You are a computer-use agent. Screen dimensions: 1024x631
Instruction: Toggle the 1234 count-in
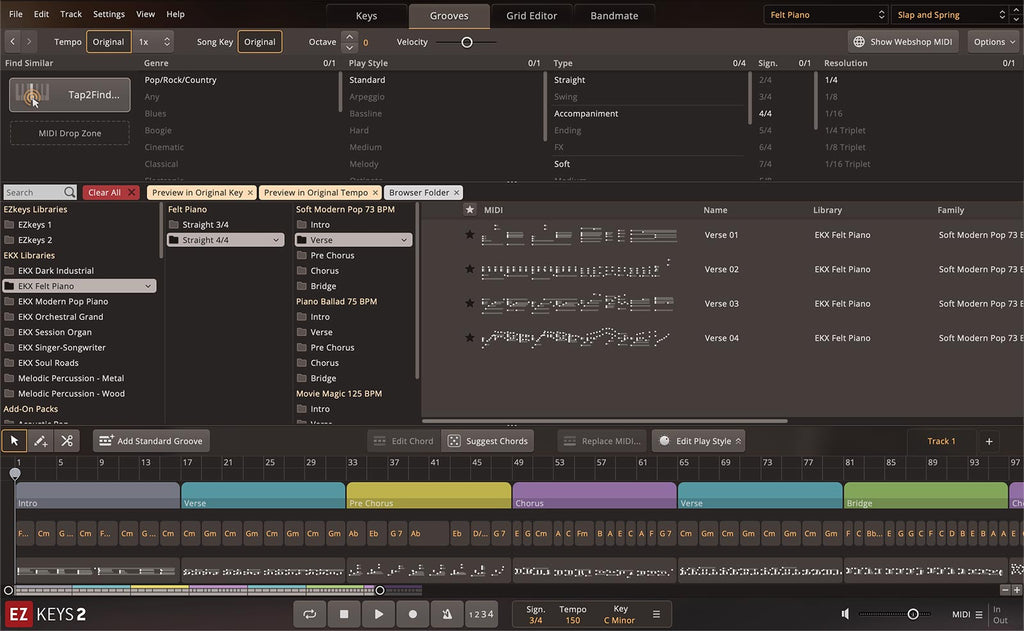pos(481,614)
